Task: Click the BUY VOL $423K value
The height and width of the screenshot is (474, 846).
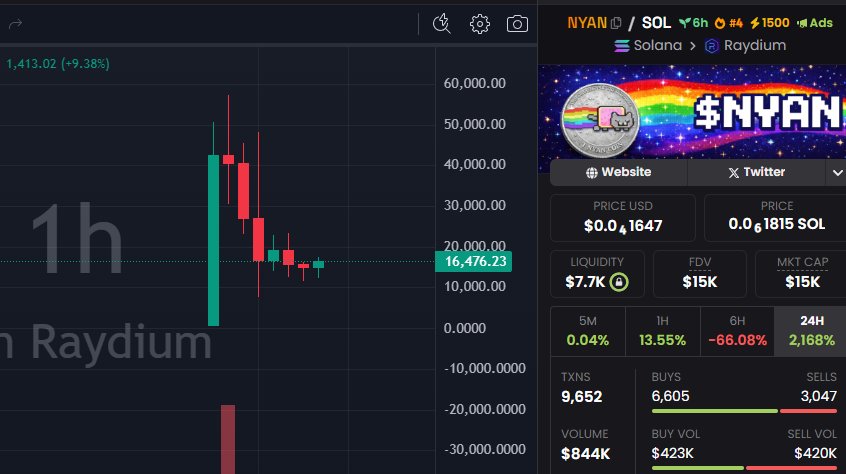Action: (672, 454)
